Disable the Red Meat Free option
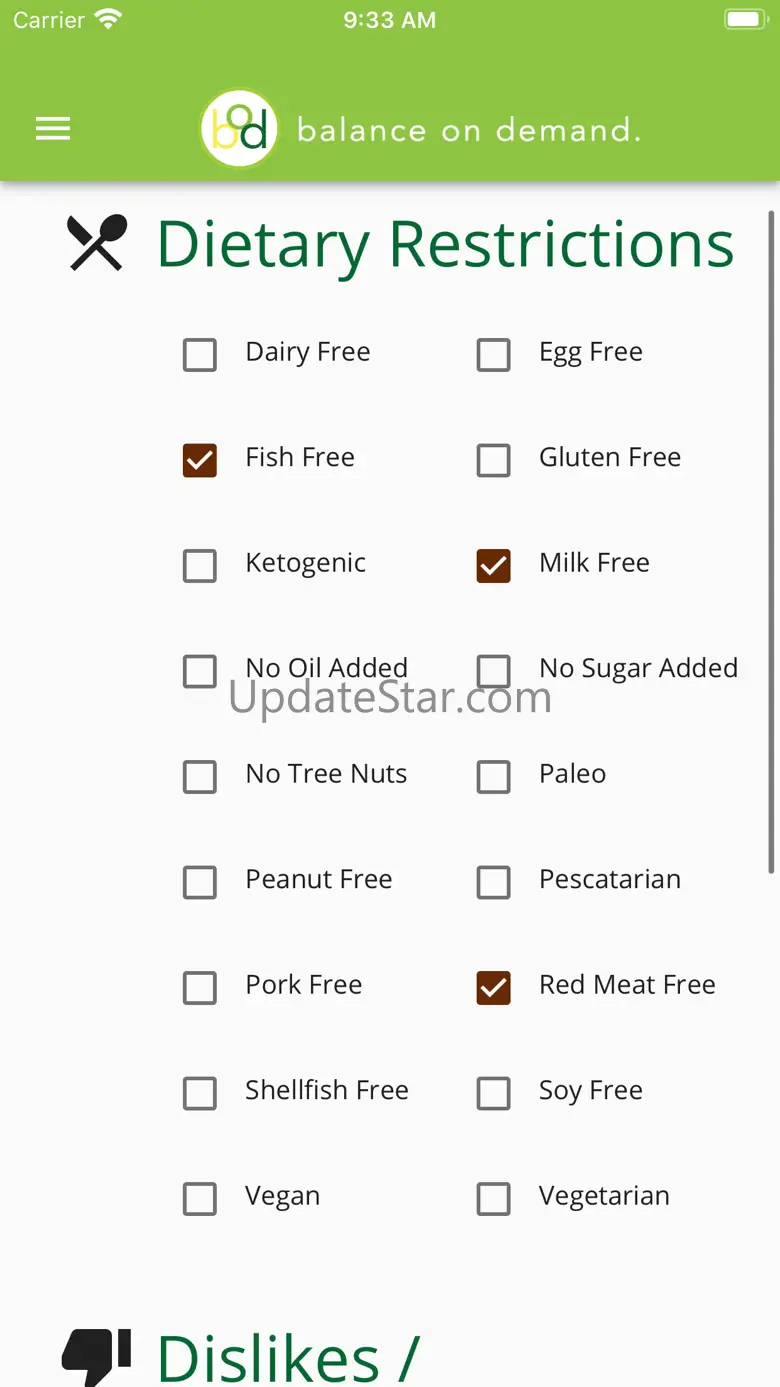 coord(494,988)
